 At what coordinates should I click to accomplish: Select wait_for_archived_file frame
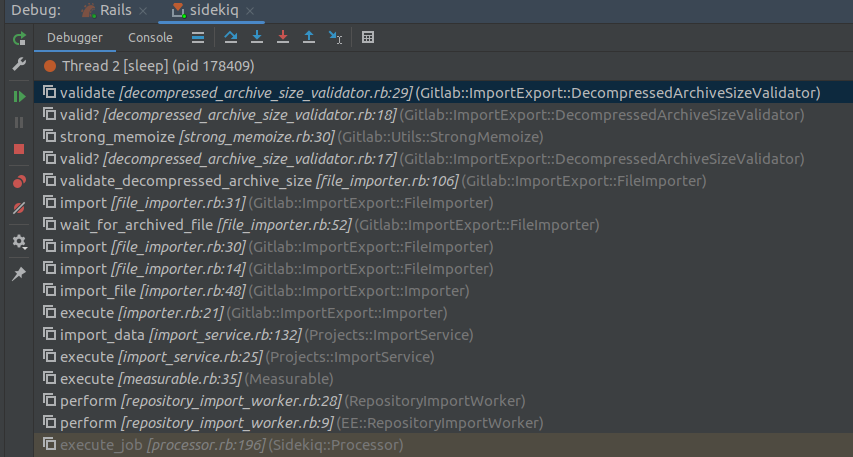click(443, 225)
